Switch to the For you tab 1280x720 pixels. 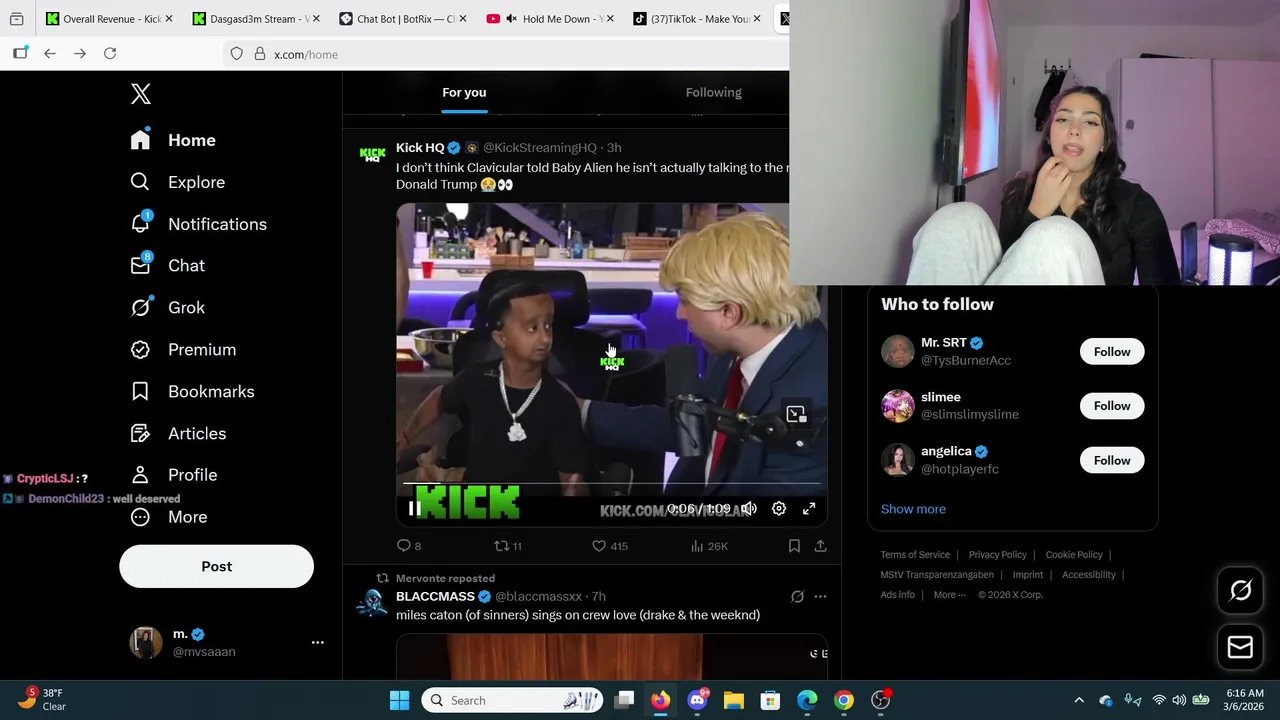[464, 93]
